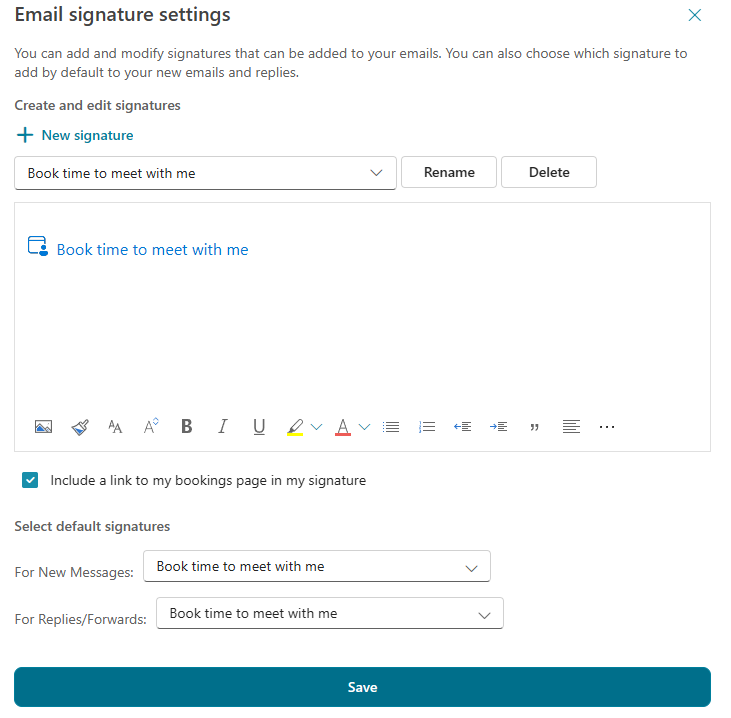Open the 'Book time to meet with me' link

[x=152, y=250]
